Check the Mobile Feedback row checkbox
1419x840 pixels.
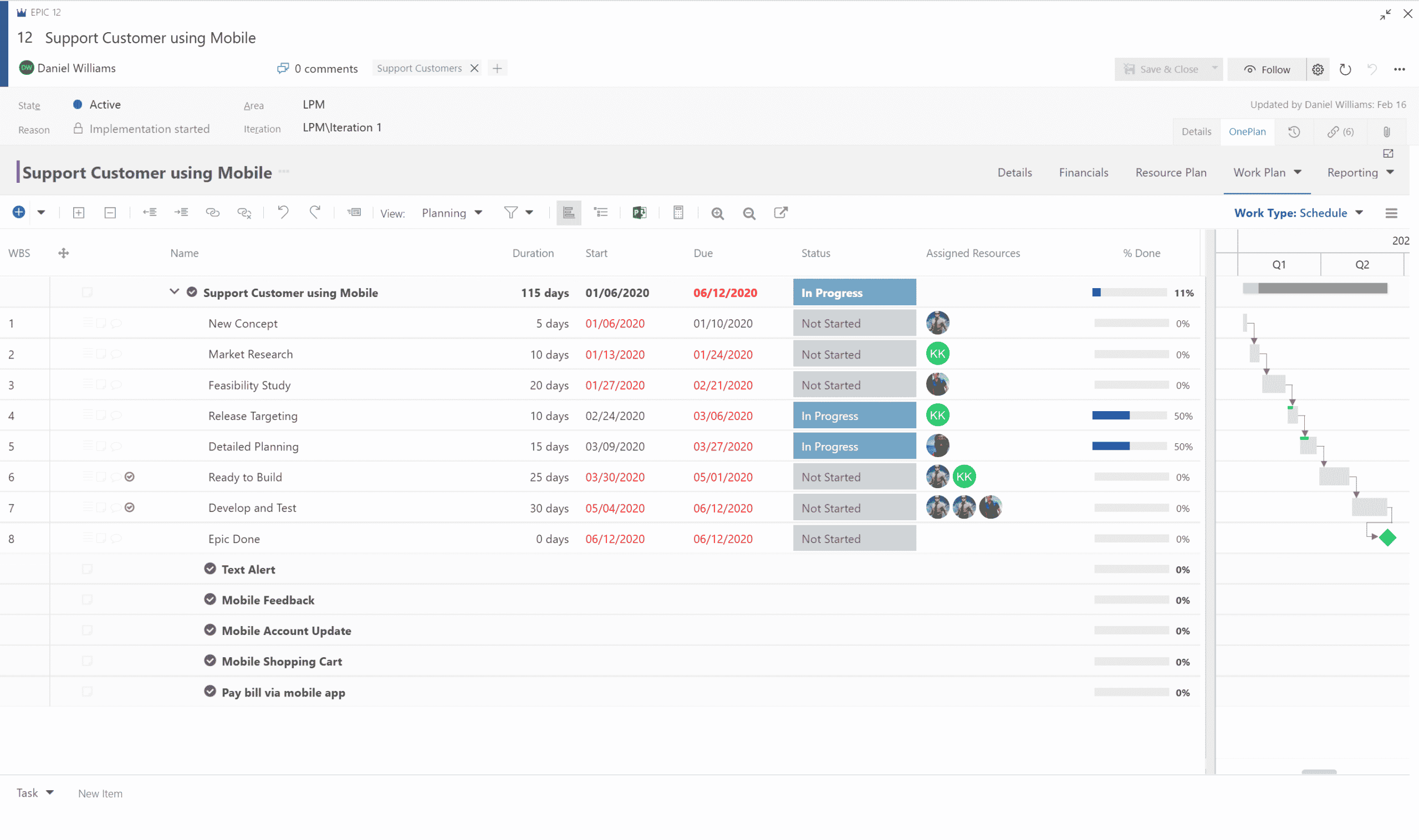pos(87,599)
